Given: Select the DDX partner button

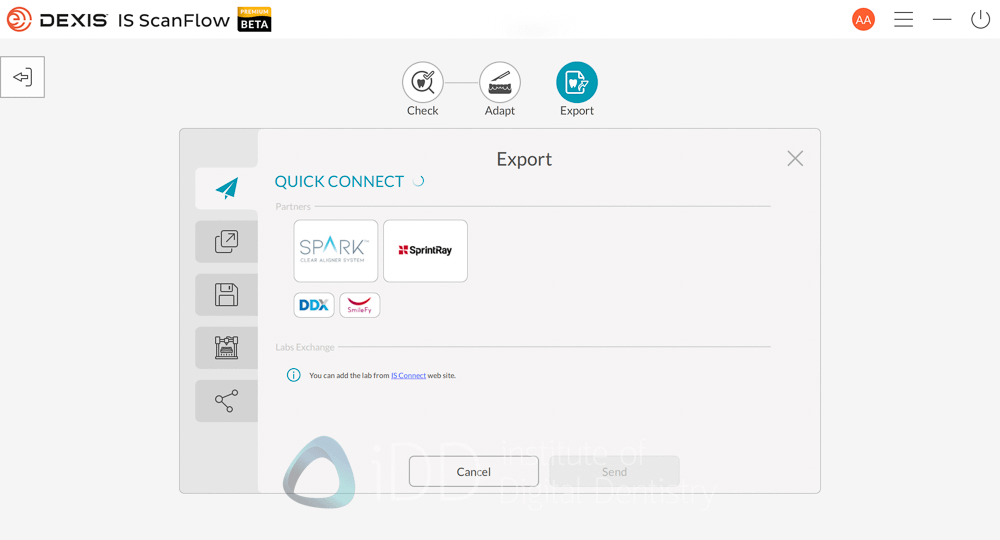Looking at the screenshot, I should (x=314, y=305).
